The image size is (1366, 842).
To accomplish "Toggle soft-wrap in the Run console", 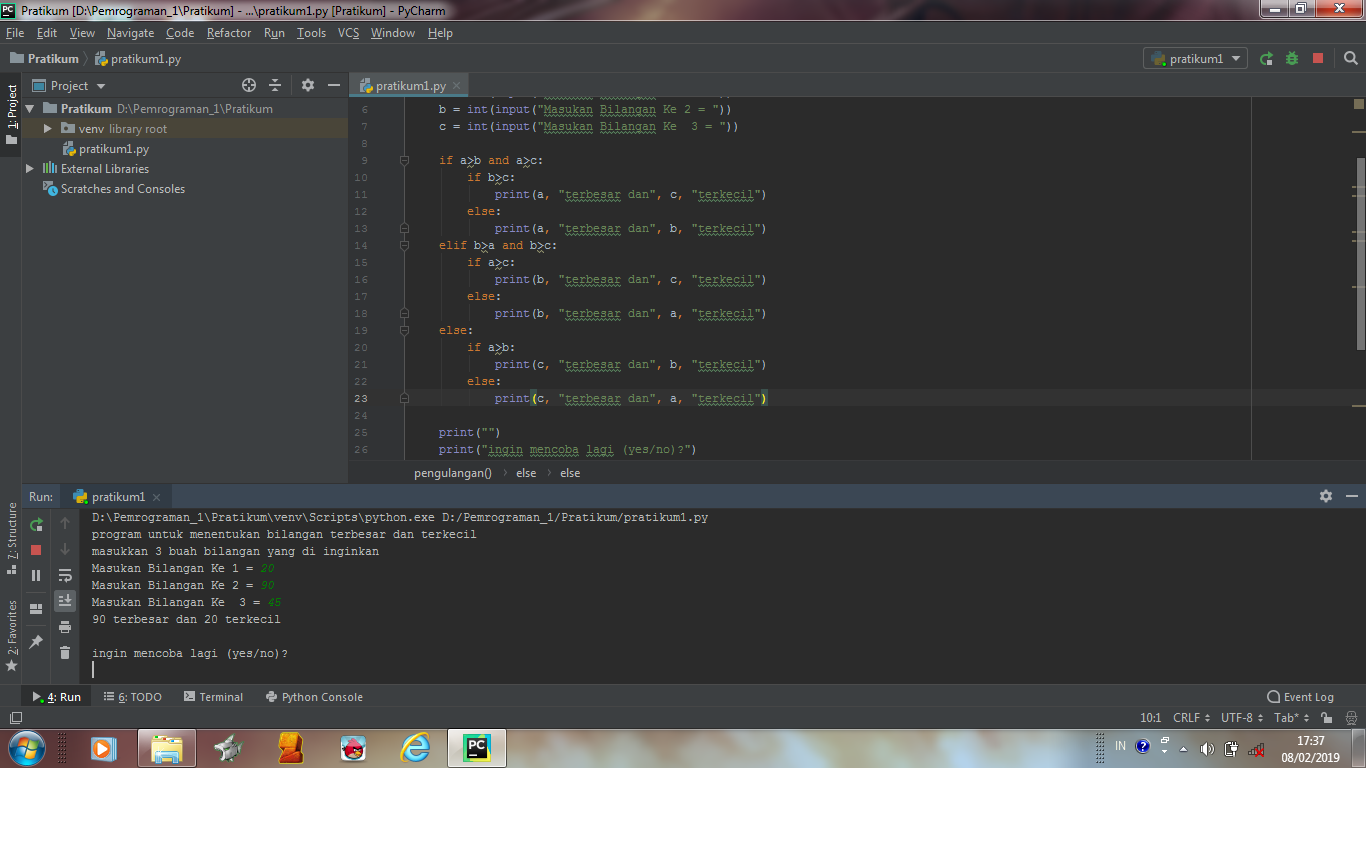I will point(65,575).
